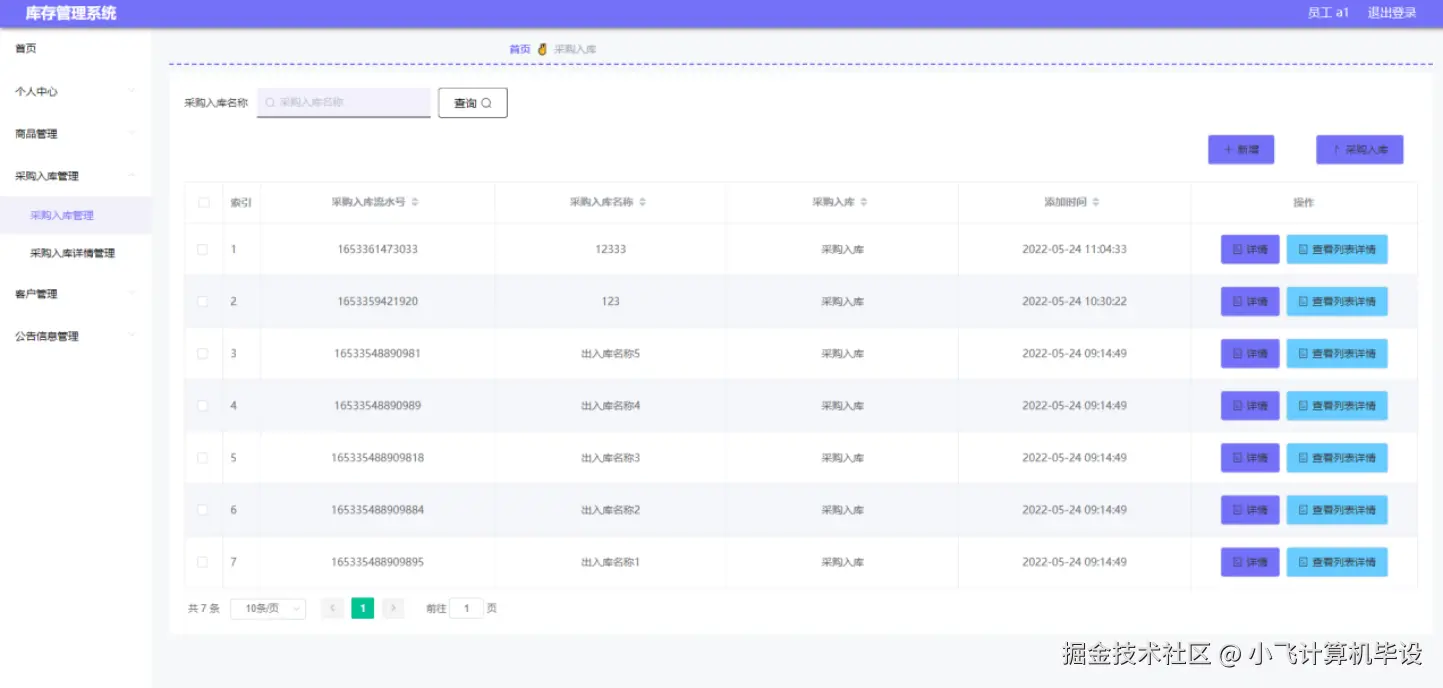Expand 商品管理 sidebar menu
The height and width of the screenshot is (688, 1443).
[76, 133]
